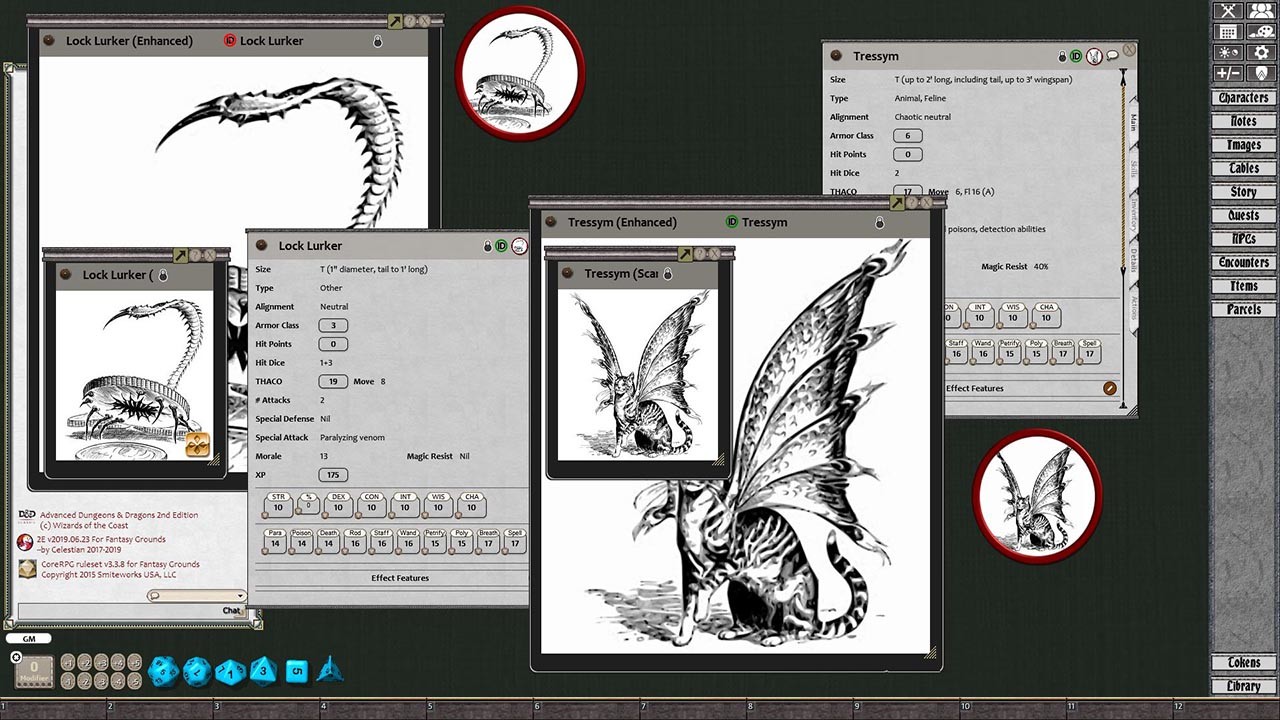Roll the blue d20 die
1280x720 pixels.
point(165,670)
